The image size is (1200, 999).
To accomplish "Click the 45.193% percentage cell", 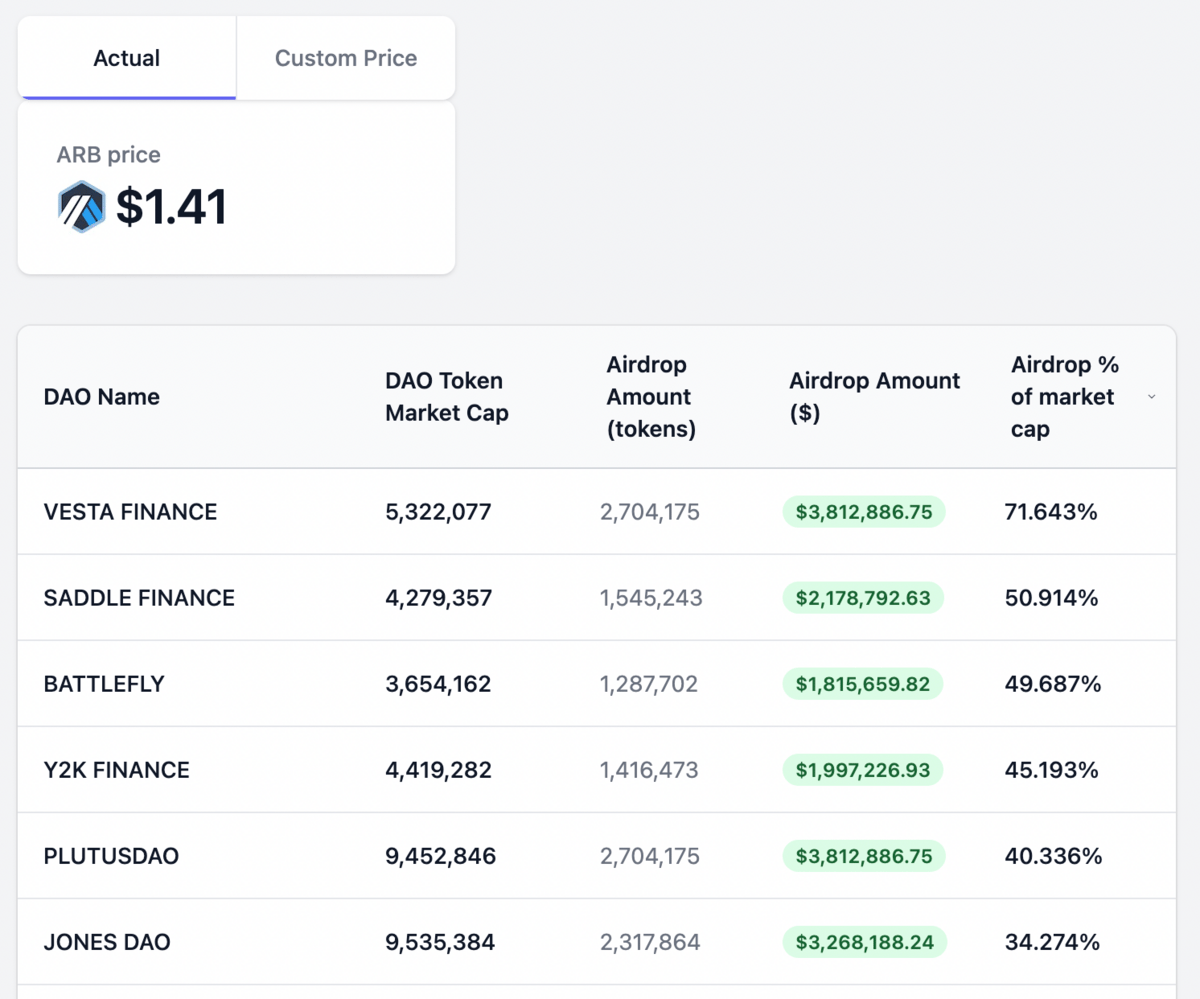I will pyautogui.click(x=1051, y=770).
